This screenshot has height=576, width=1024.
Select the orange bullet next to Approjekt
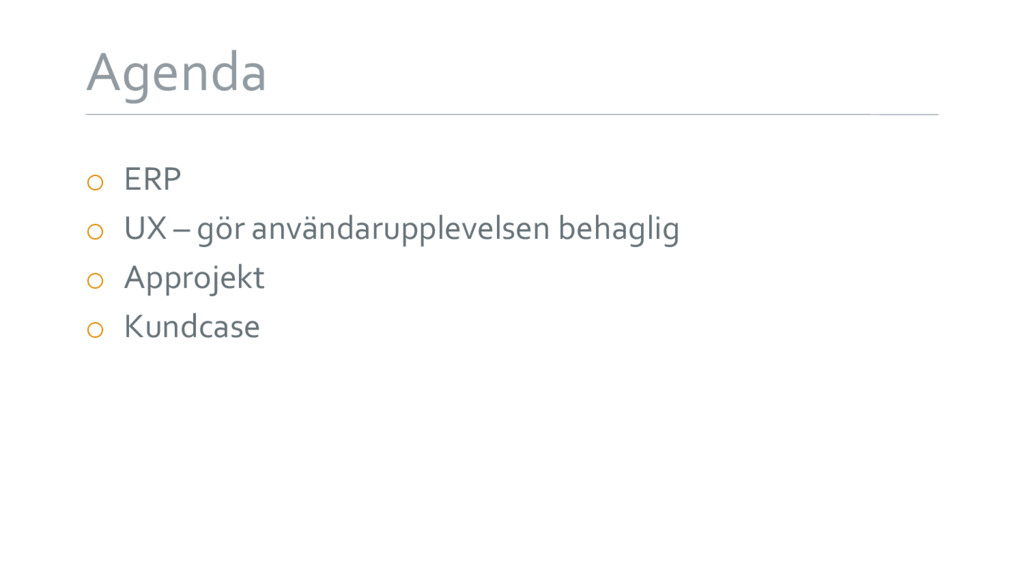pos(95,281)
